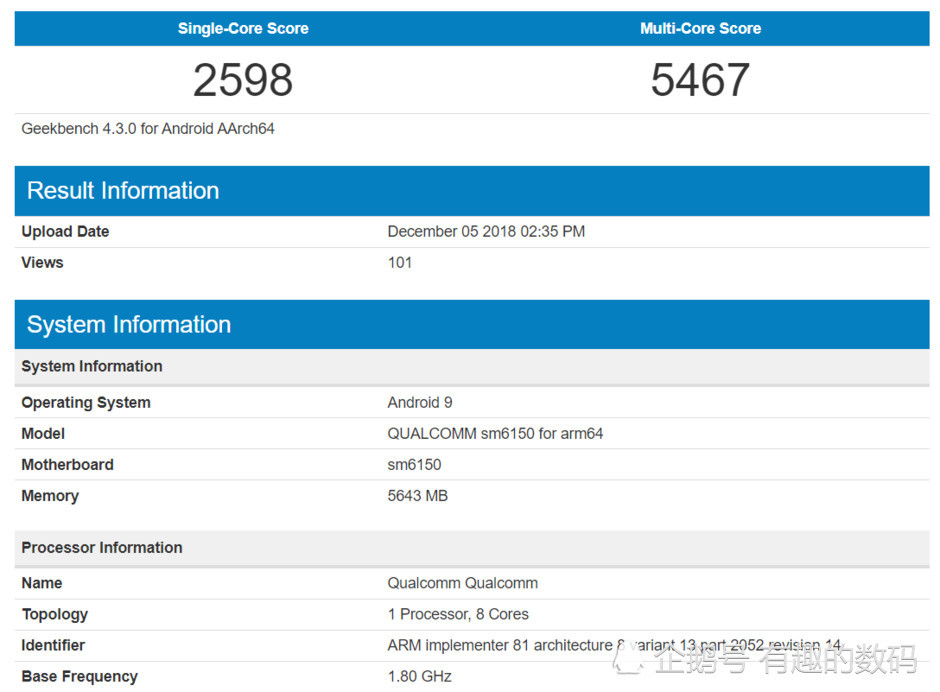This screenshot has height=692, width=940.
Task: Click the Identifier label
Action: pos(53,645)
